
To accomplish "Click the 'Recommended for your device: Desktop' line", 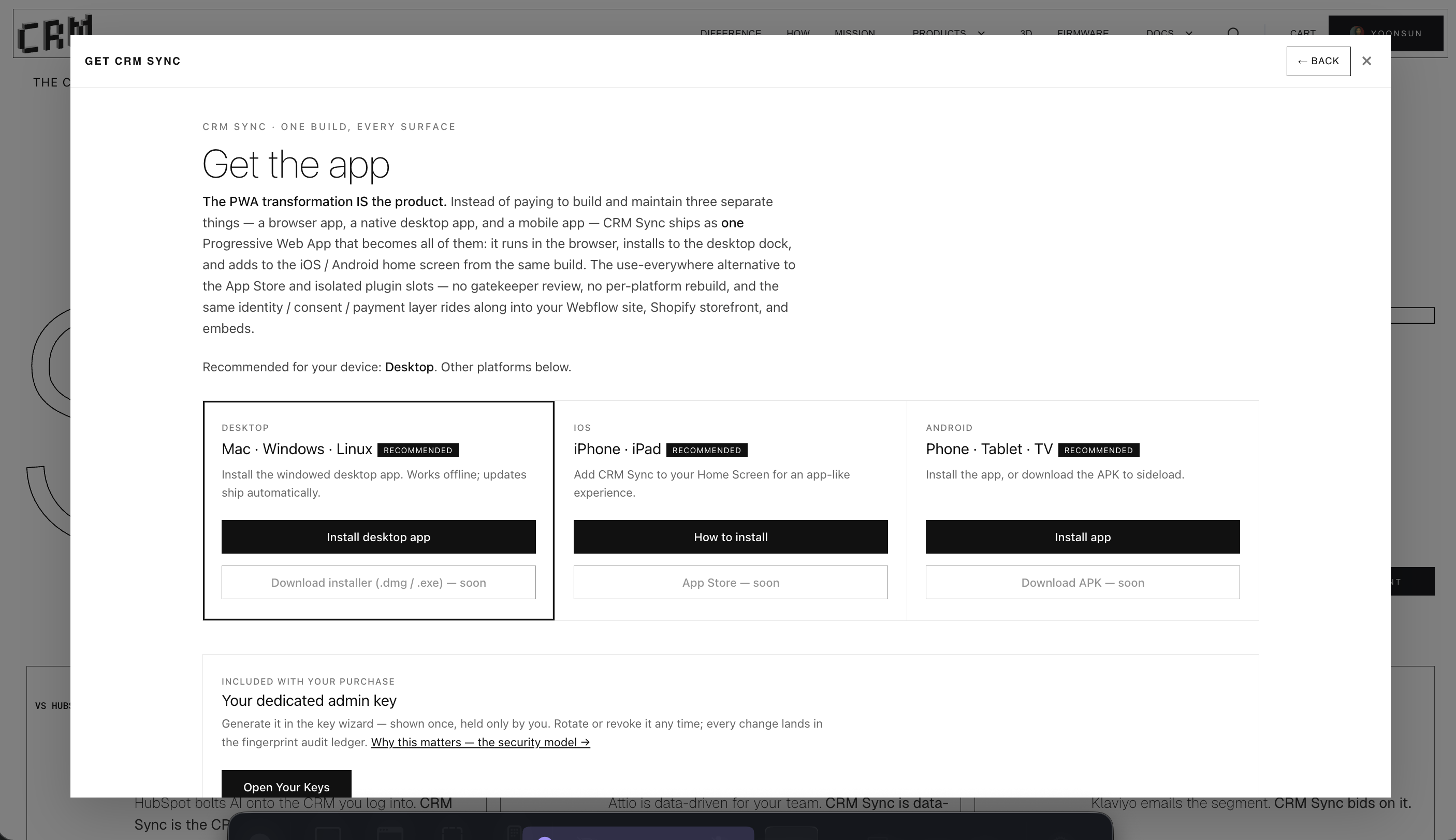I will pos(386,367).
